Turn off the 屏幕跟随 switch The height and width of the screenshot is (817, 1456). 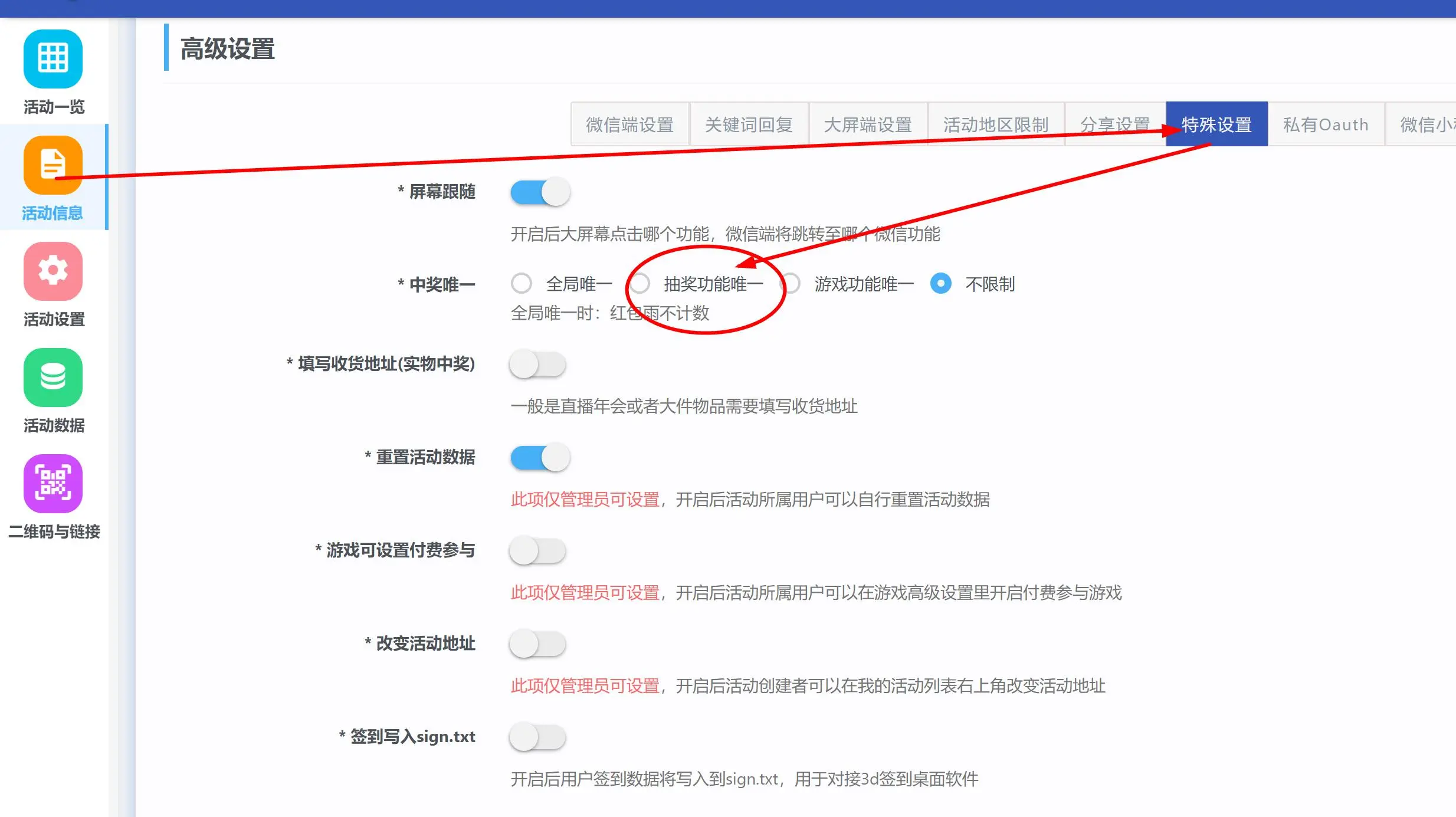[540, 192]
